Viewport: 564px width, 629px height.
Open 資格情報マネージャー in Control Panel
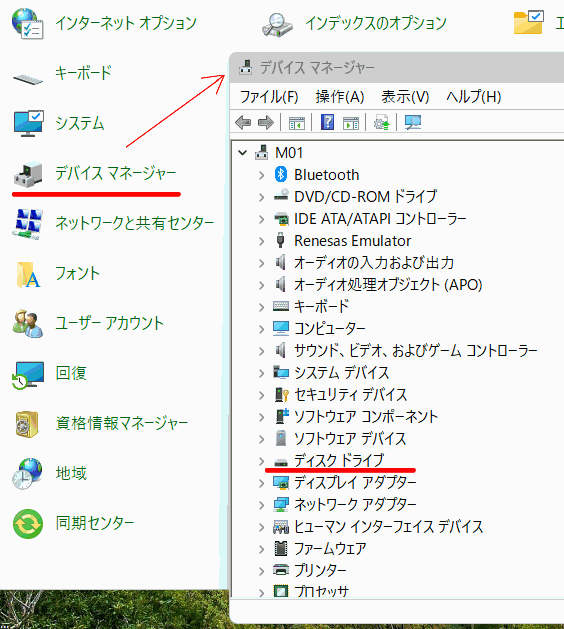(x=122, y=423)
